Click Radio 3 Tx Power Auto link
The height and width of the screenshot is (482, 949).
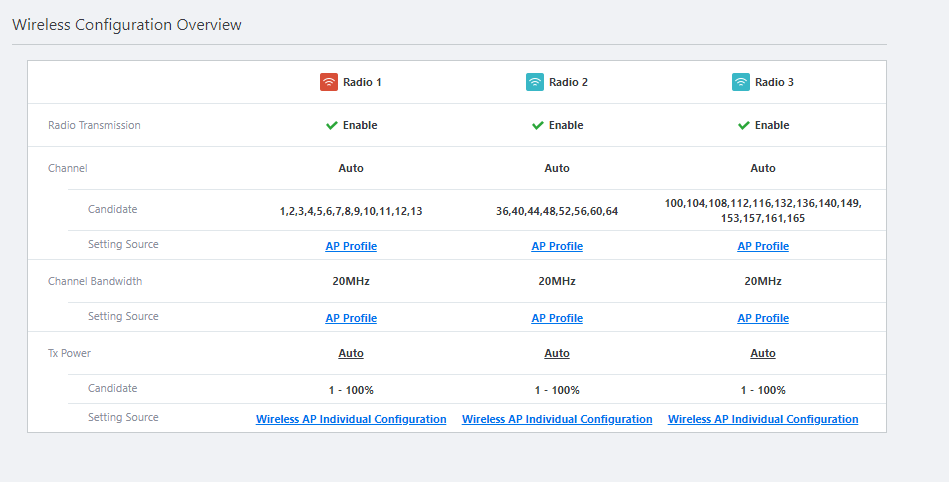(x=763, y=353)
